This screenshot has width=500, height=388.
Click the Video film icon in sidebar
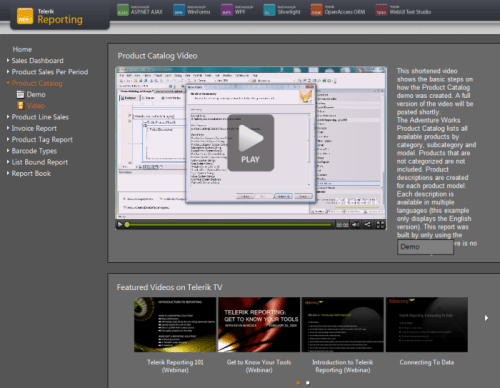pyautogui.click(x=21, y=106)
